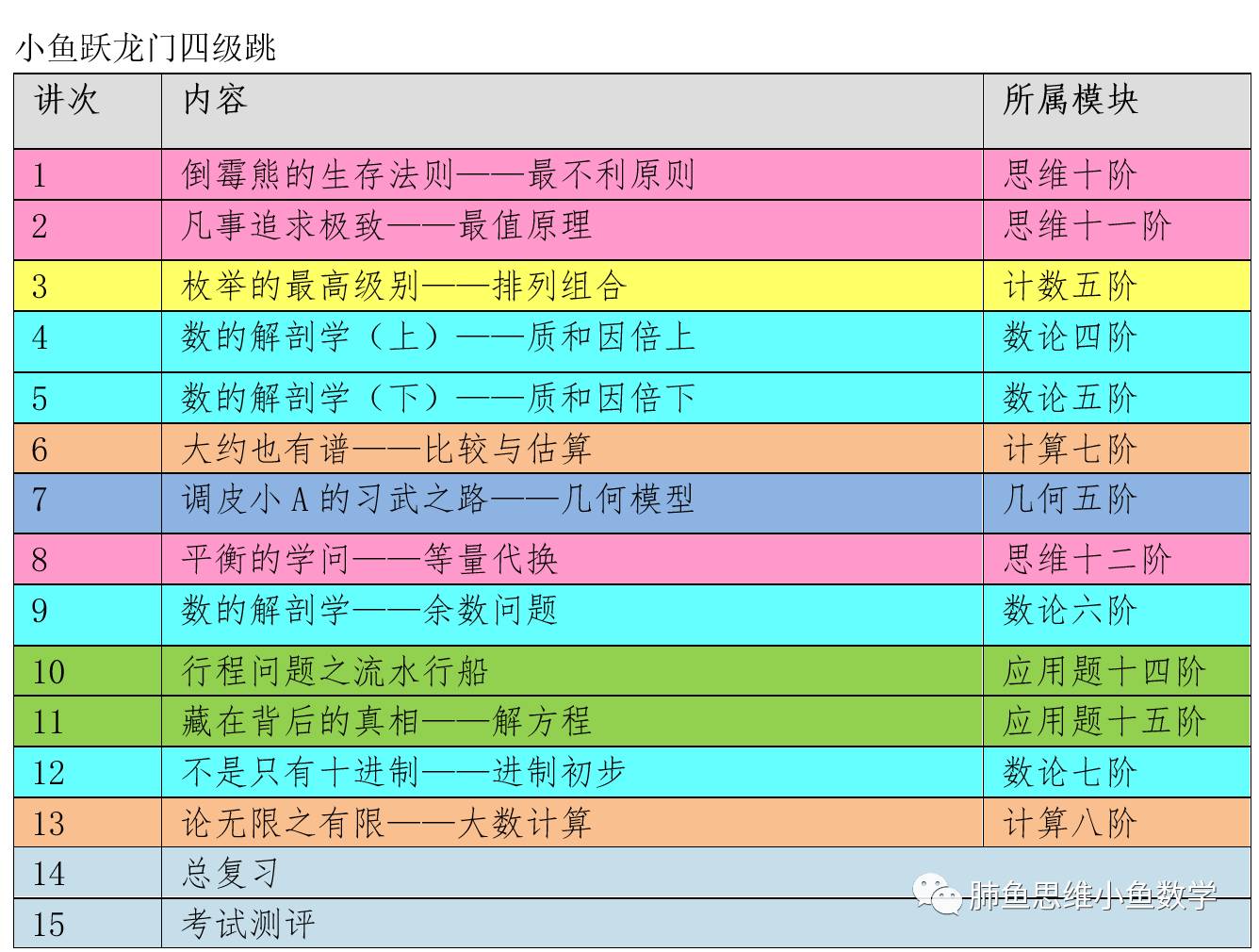This screenshot has height=952, width=1259.
Task: Select lesson number 14 cell
Action: [x=88, y=874]
